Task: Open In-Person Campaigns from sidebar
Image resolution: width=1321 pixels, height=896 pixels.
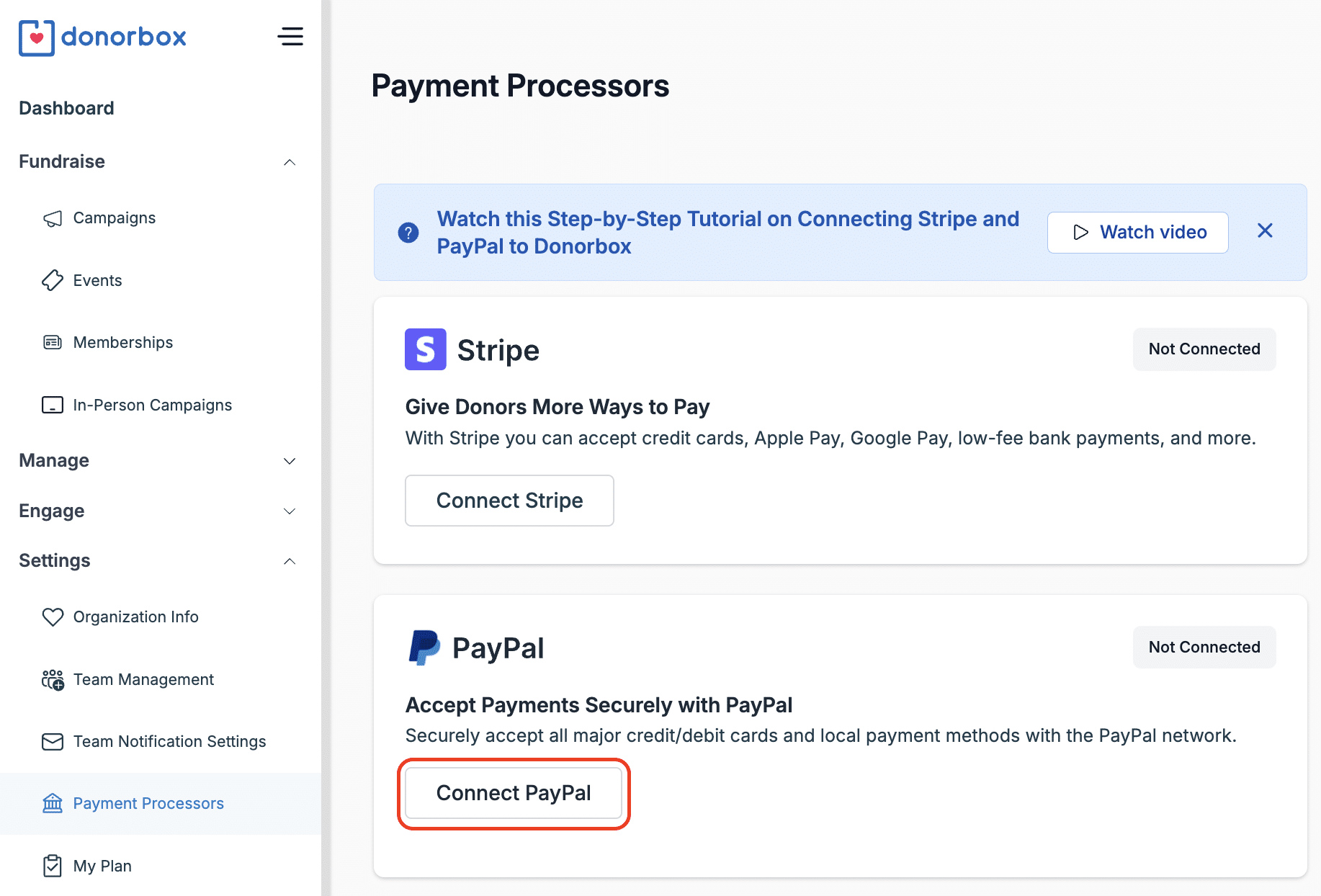Action: [152, 405]
